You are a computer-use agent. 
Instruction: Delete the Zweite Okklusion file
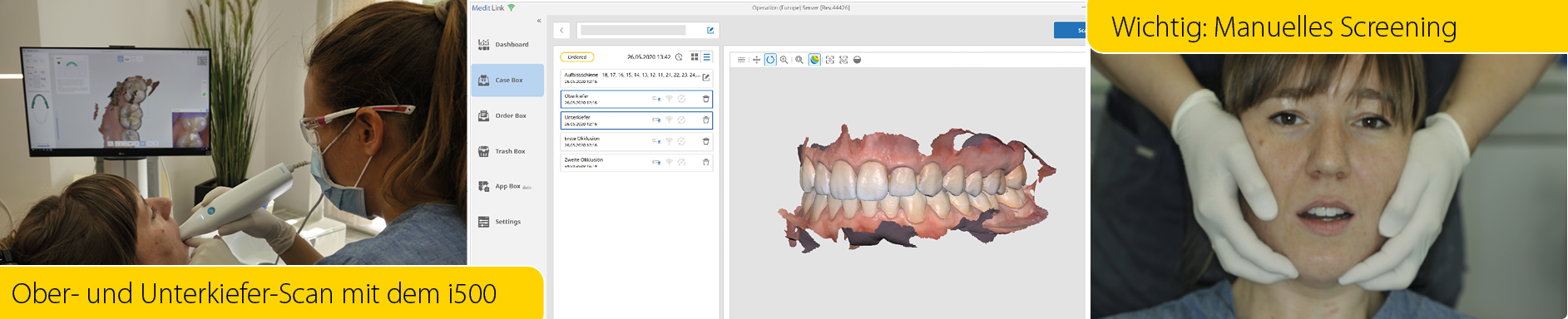pos(706,162)
